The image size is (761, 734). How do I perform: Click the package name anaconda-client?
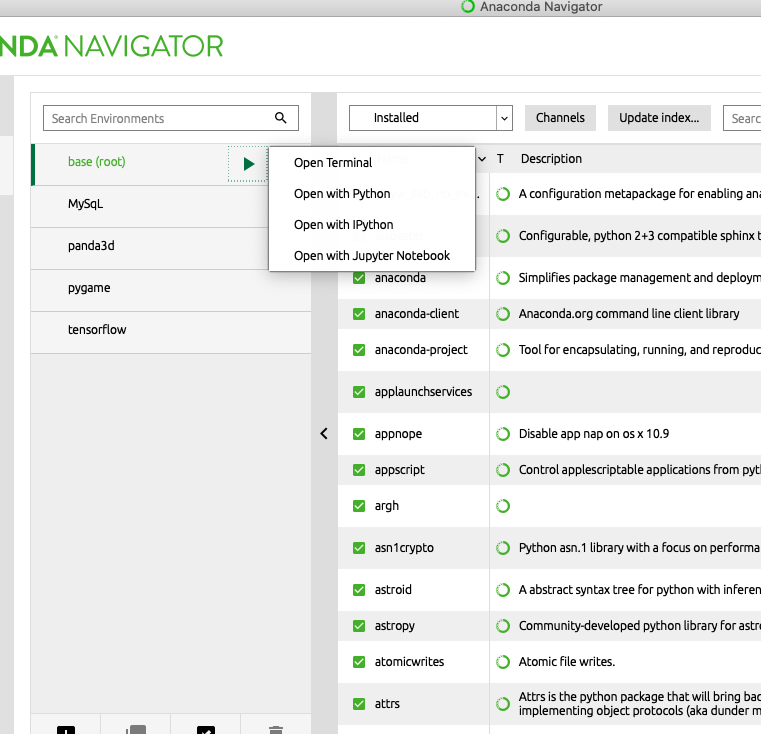coord(416,314)
